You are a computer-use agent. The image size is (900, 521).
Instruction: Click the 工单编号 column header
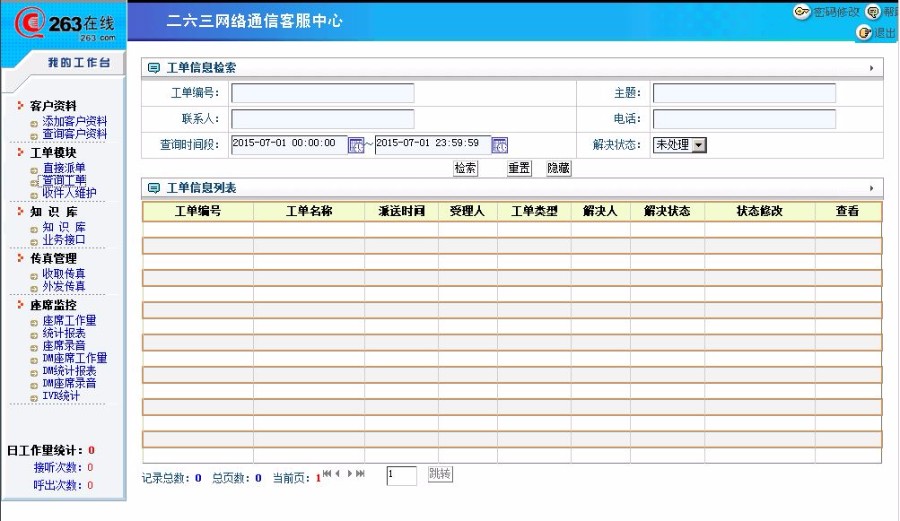[x=198, y=211]
